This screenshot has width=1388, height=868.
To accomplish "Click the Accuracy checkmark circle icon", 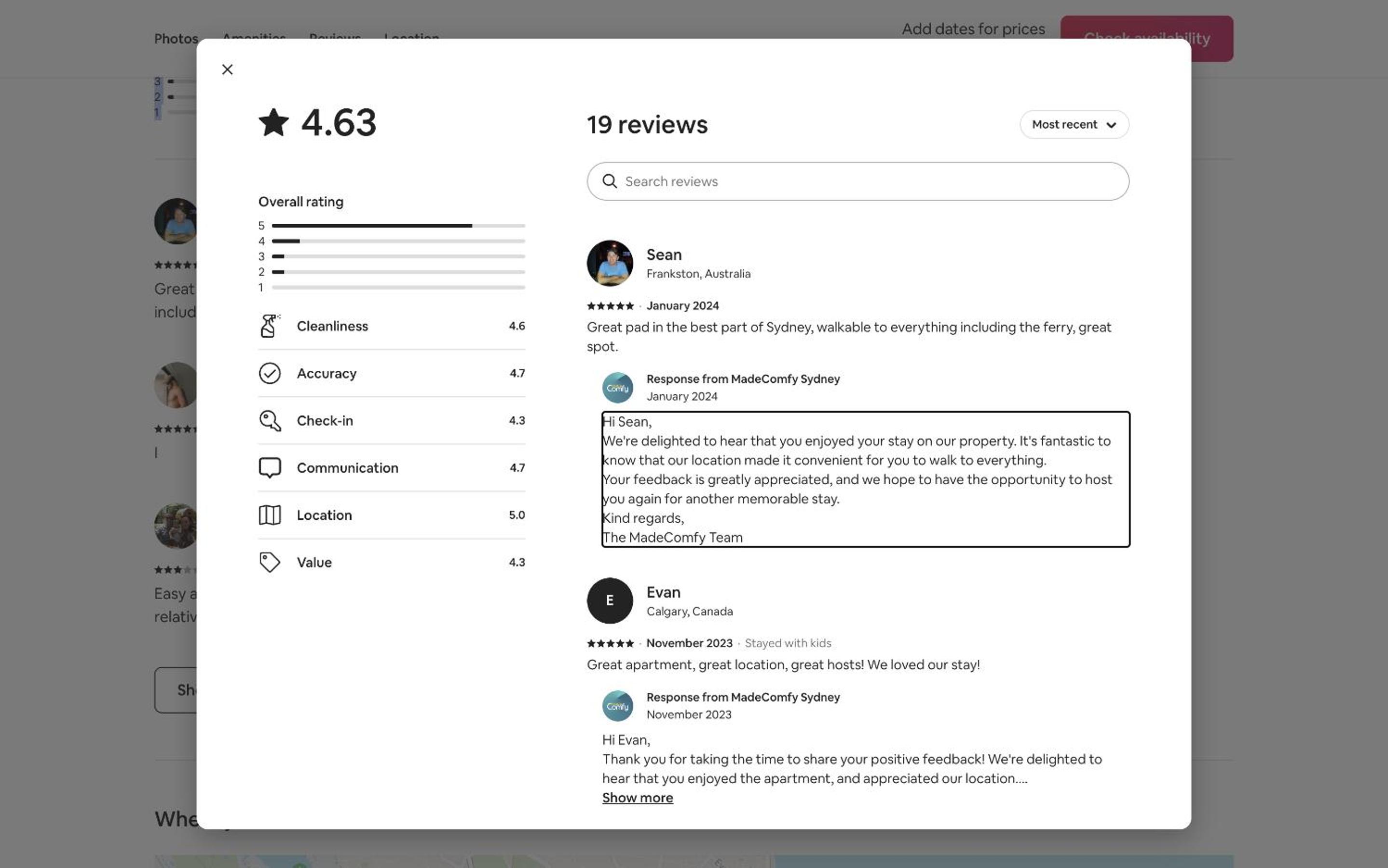I will 270,373.
